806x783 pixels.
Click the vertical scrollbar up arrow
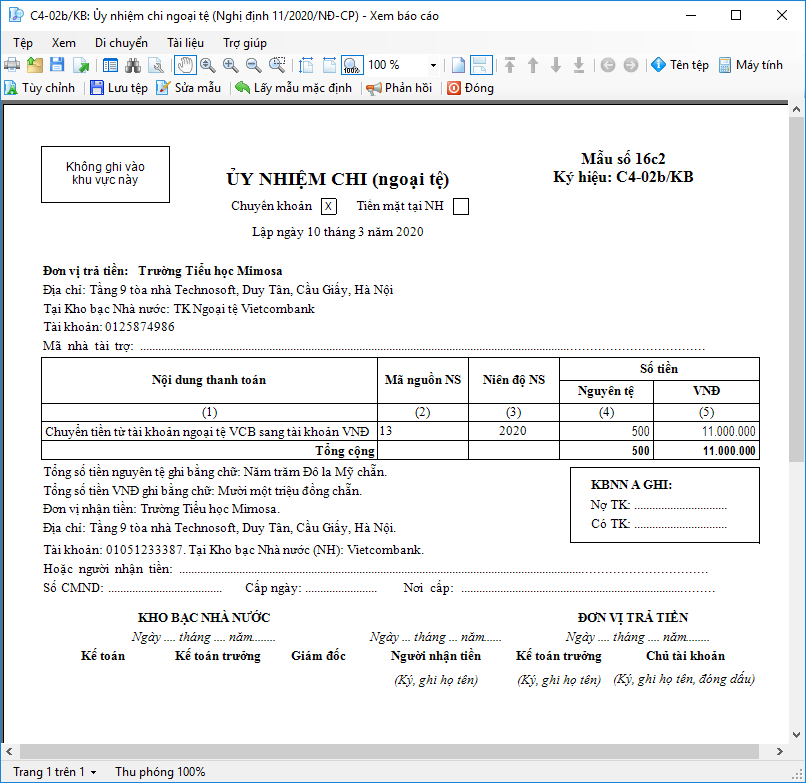pyautogui.click(x=796, y=109)
